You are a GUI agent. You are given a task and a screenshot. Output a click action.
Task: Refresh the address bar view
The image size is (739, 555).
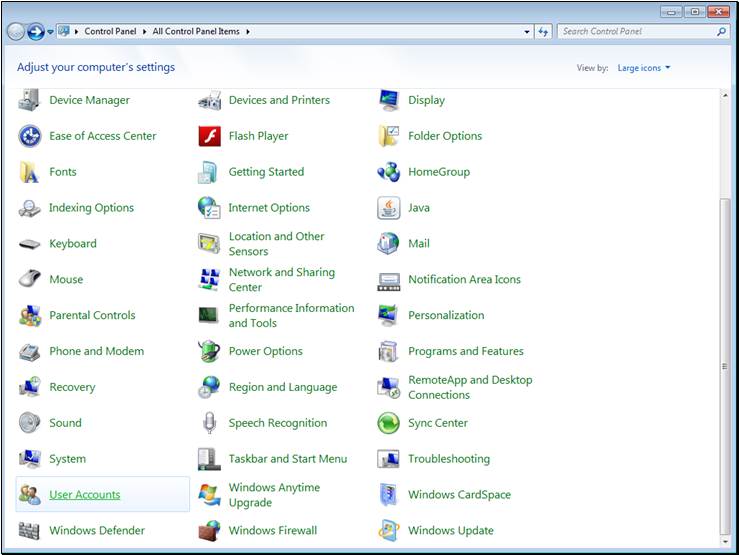click(x=543, y=32)
